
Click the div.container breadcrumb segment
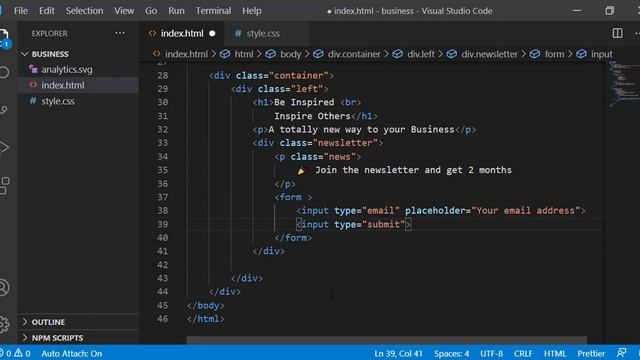click(x=354, y=54)
